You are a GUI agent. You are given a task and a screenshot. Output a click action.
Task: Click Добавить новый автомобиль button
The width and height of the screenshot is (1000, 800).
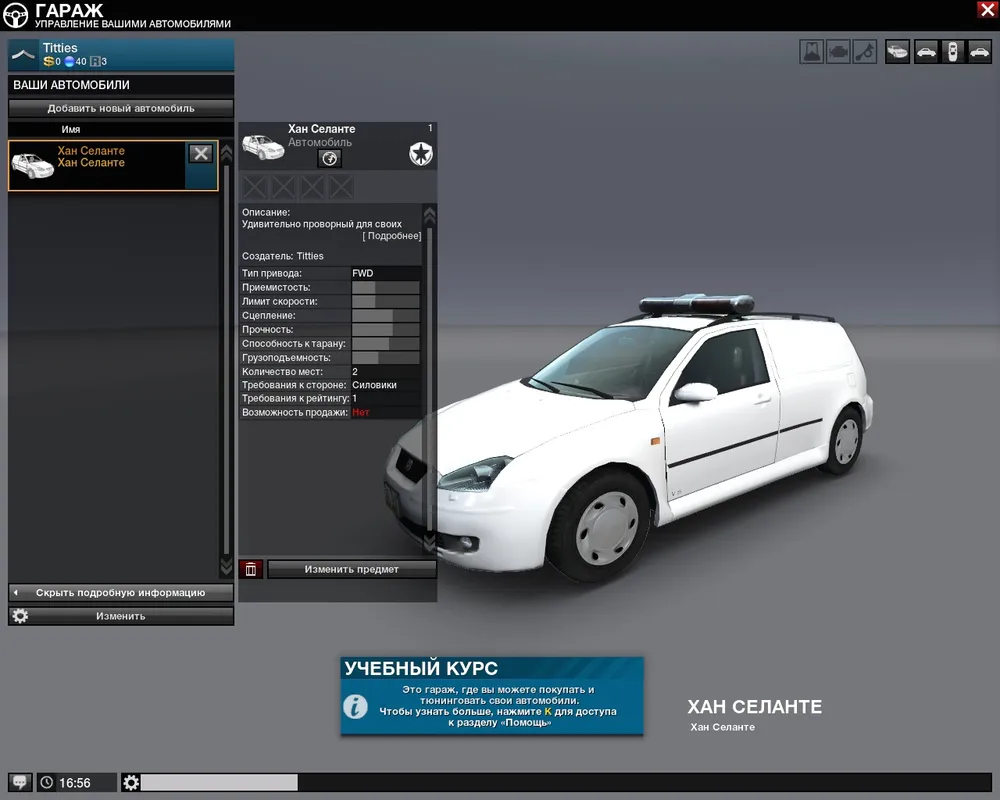click(121, 108)
